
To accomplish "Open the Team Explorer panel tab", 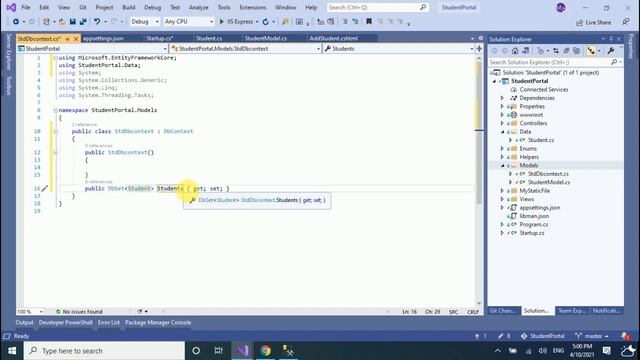I will coord(572,311).
